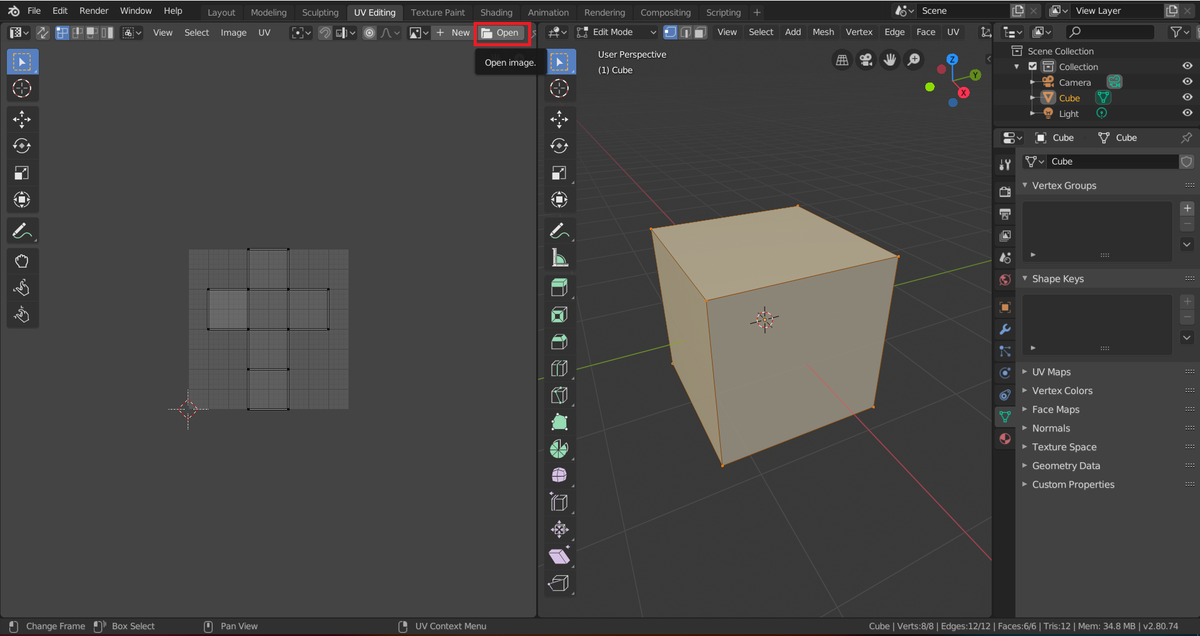Screen dimensions: 1200x636
Task: Toggle the Collection checkbox in outliner
Action: (1033, 67)
